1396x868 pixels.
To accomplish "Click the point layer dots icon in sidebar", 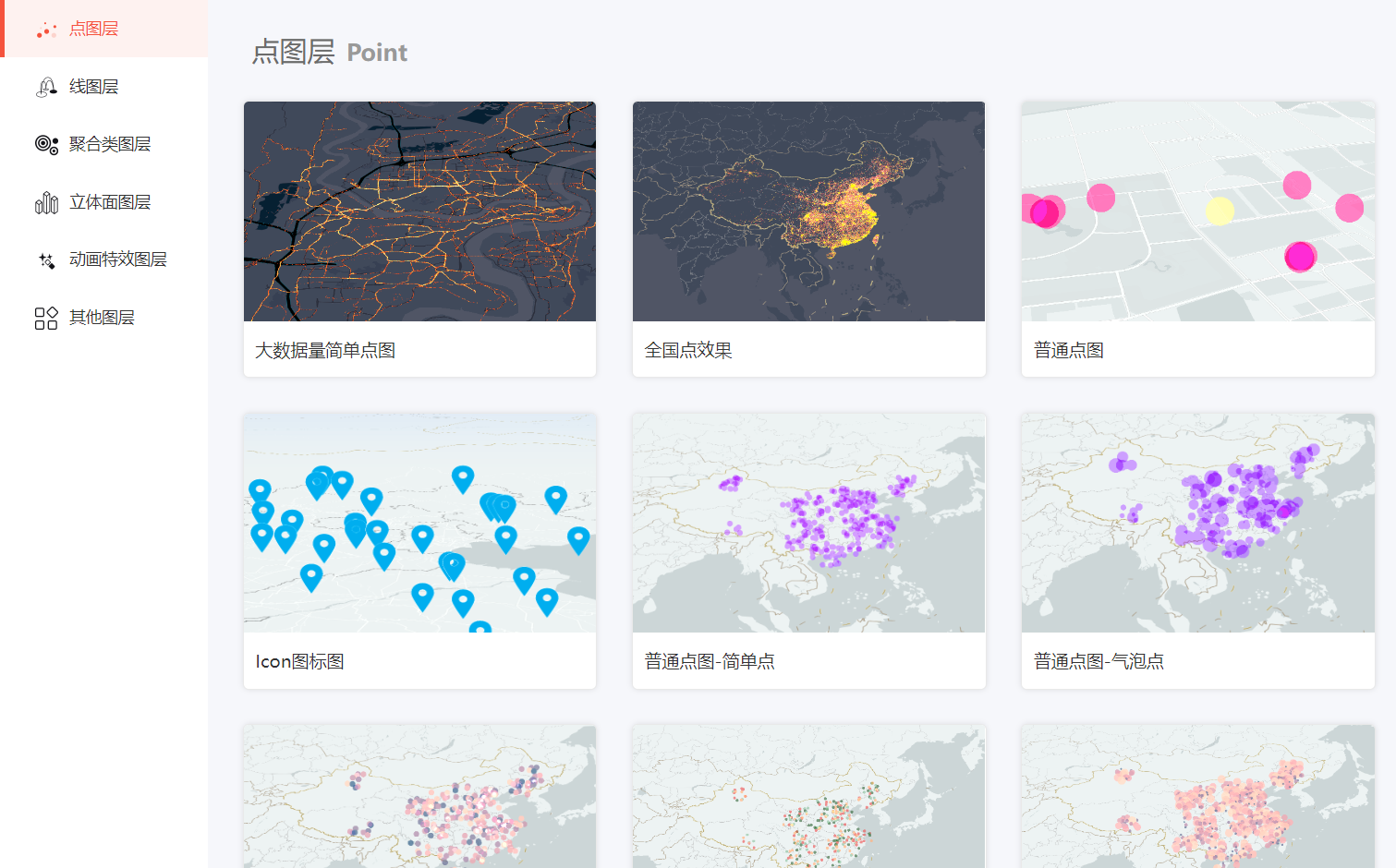I will pos(46,30).
